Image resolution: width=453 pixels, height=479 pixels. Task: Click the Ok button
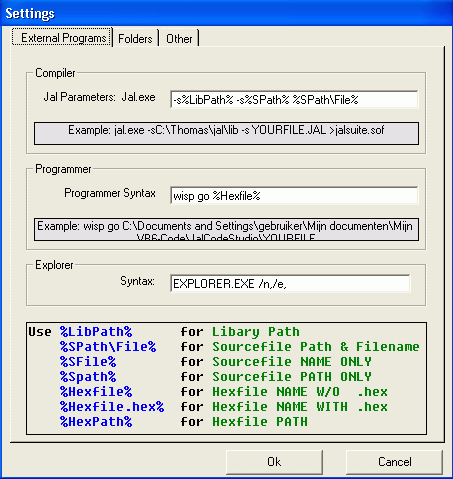(x=274, y=462)
